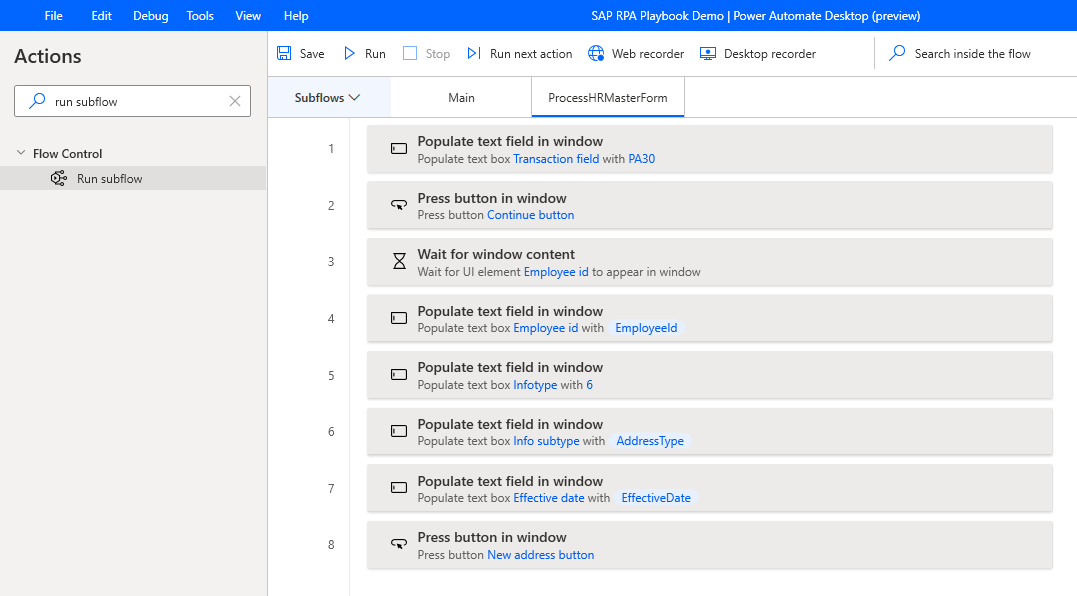
Task: Click the Desktop recorder label
Action: pyautogui.click(x=770, y=54)
